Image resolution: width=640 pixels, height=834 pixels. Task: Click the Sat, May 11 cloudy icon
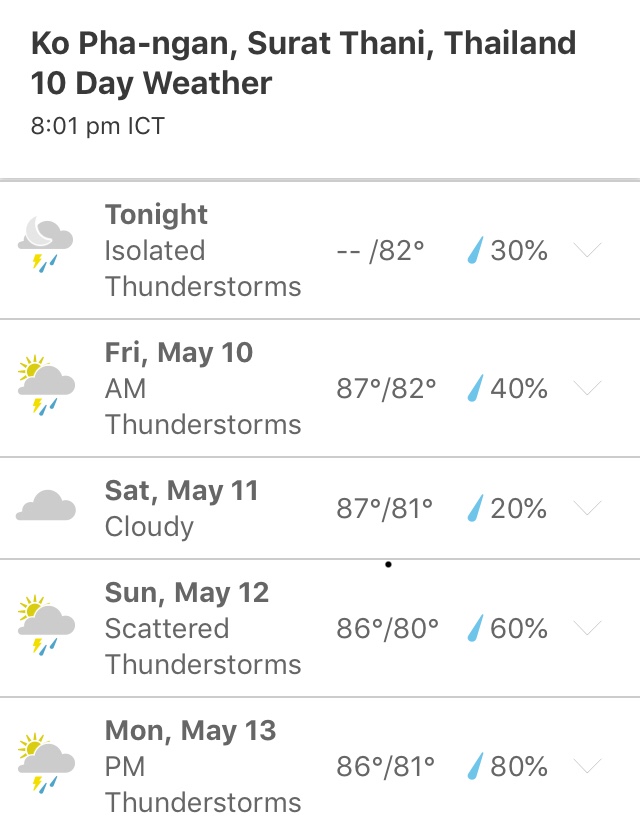[x=45, y=507]
